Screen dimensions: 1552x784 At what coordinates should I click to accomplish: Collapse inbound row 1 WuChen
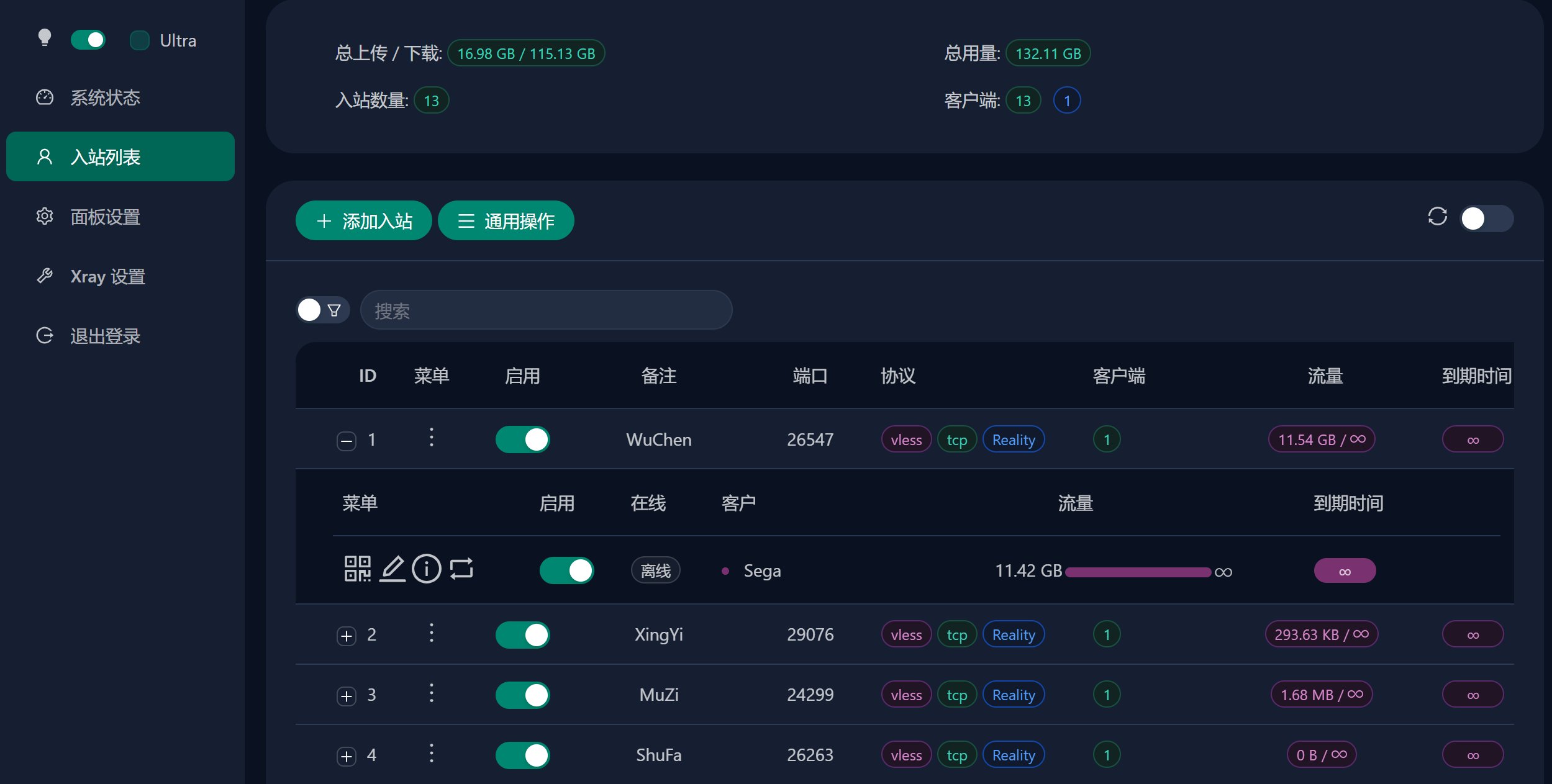point(347,441)
